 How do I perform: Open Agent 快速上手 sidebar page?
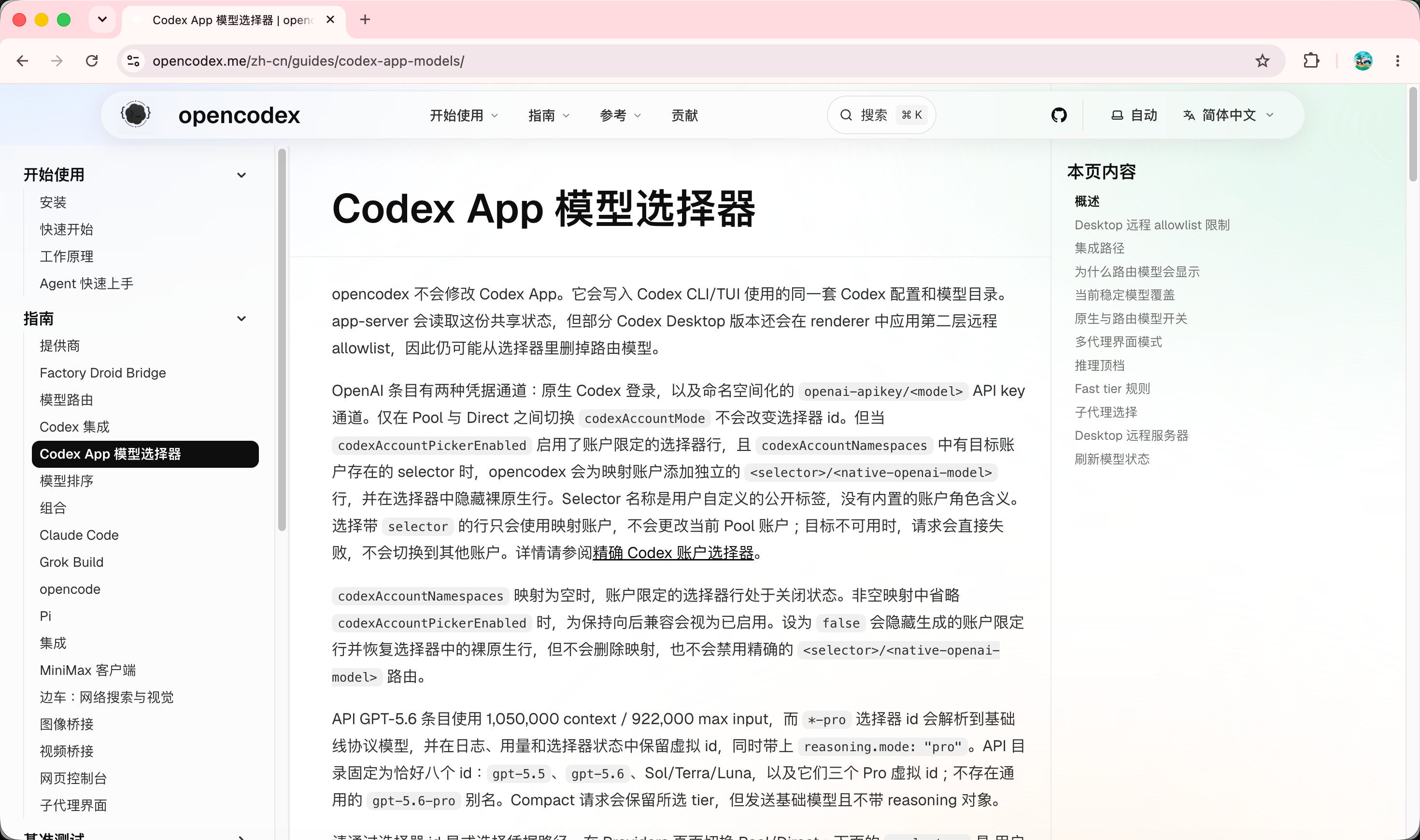(x=86, y=283)
